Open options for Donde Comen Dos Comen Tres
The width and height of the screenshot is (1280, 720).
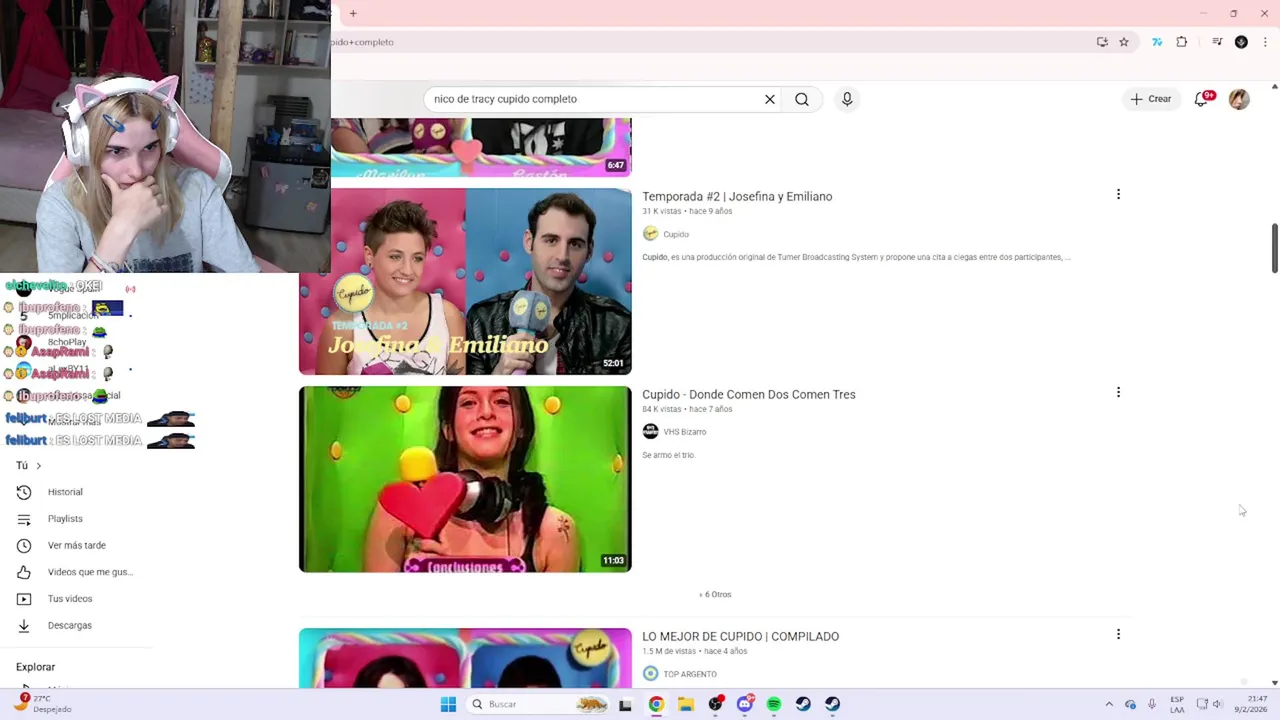[x=1118, y=393]
